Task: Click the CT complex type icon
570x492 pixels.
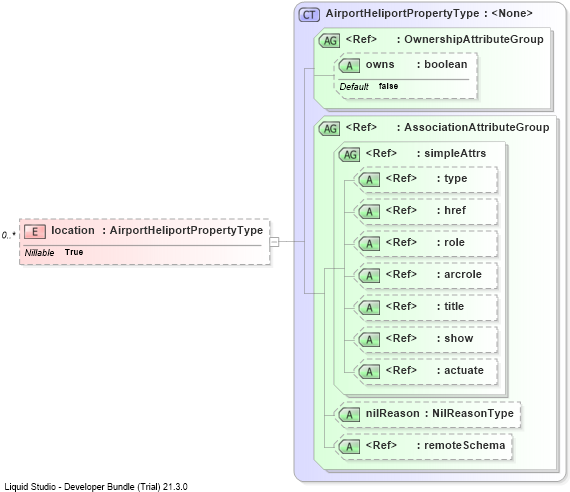Action: 309,15
